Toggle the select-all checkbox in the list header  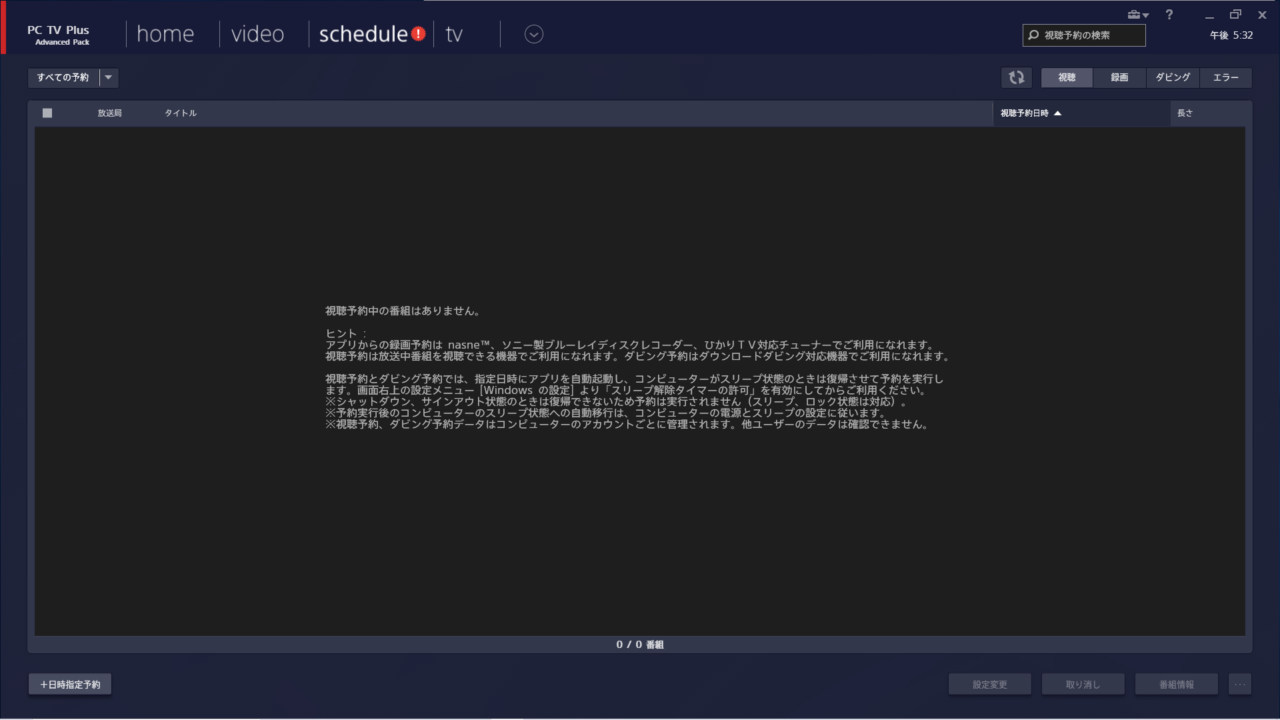pos(47,113)
